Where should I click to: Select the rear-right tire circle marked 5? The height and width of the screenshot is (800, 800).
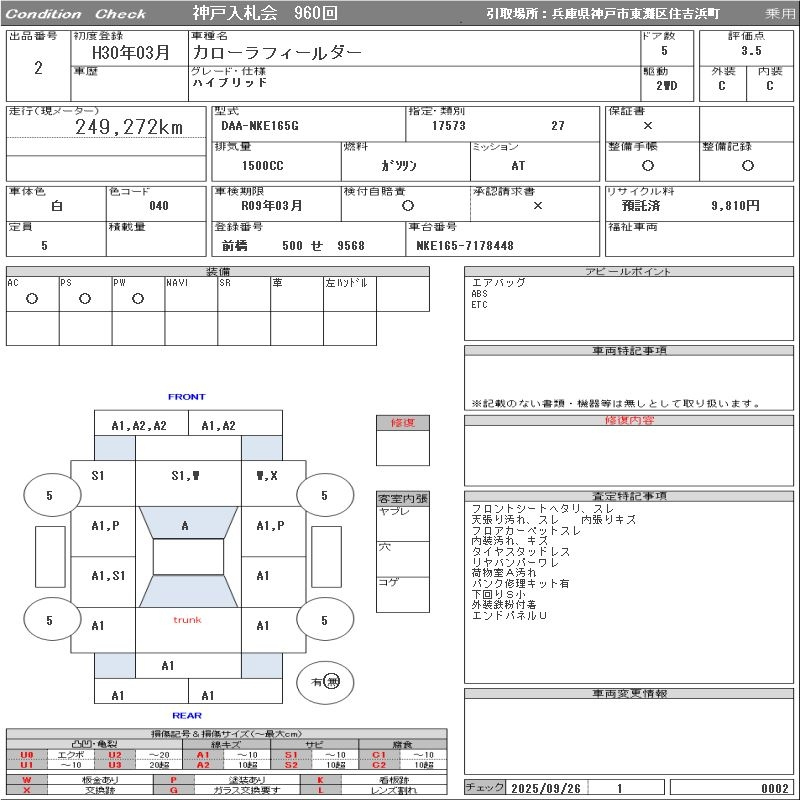(x=324, y=621)
